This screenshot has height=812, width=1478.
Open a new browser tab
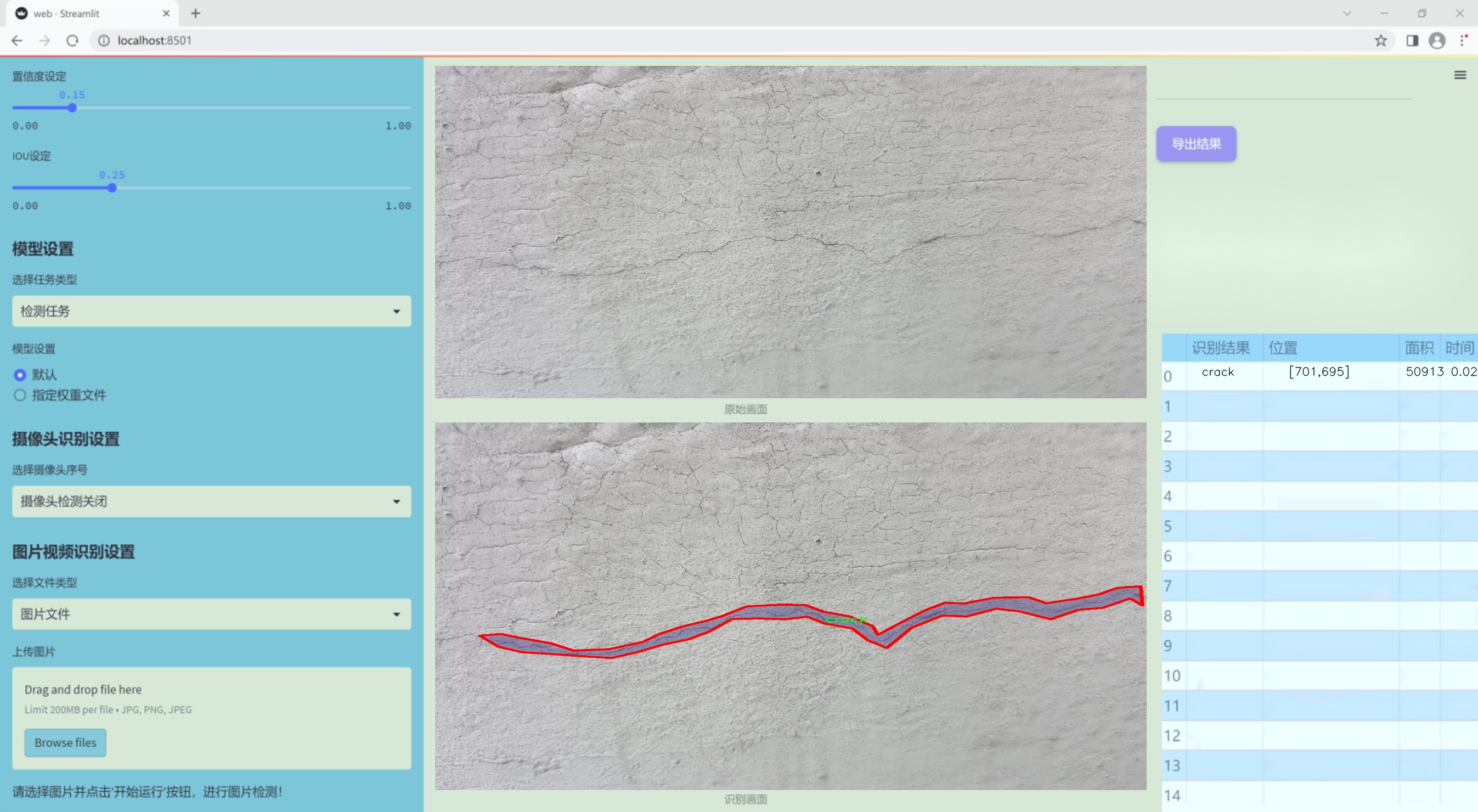[196, 13]
